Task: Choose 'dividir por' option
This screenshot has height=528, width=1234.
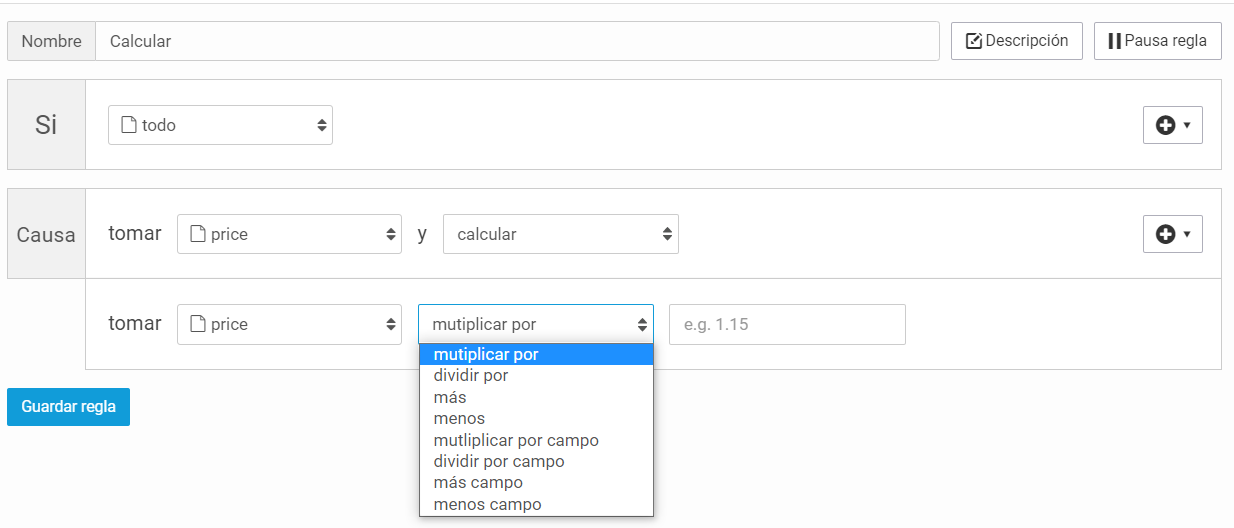Action: click(x=536, y=376)
